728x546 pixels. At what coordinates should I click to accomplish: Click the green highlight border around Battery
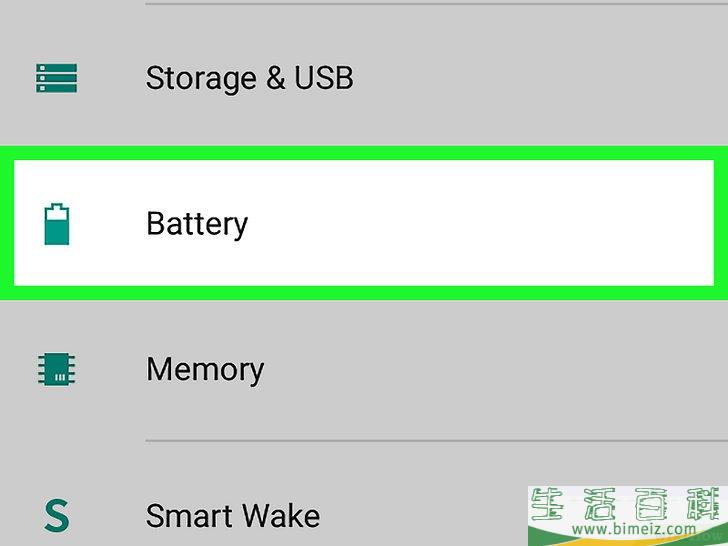(x=364, y=153)
